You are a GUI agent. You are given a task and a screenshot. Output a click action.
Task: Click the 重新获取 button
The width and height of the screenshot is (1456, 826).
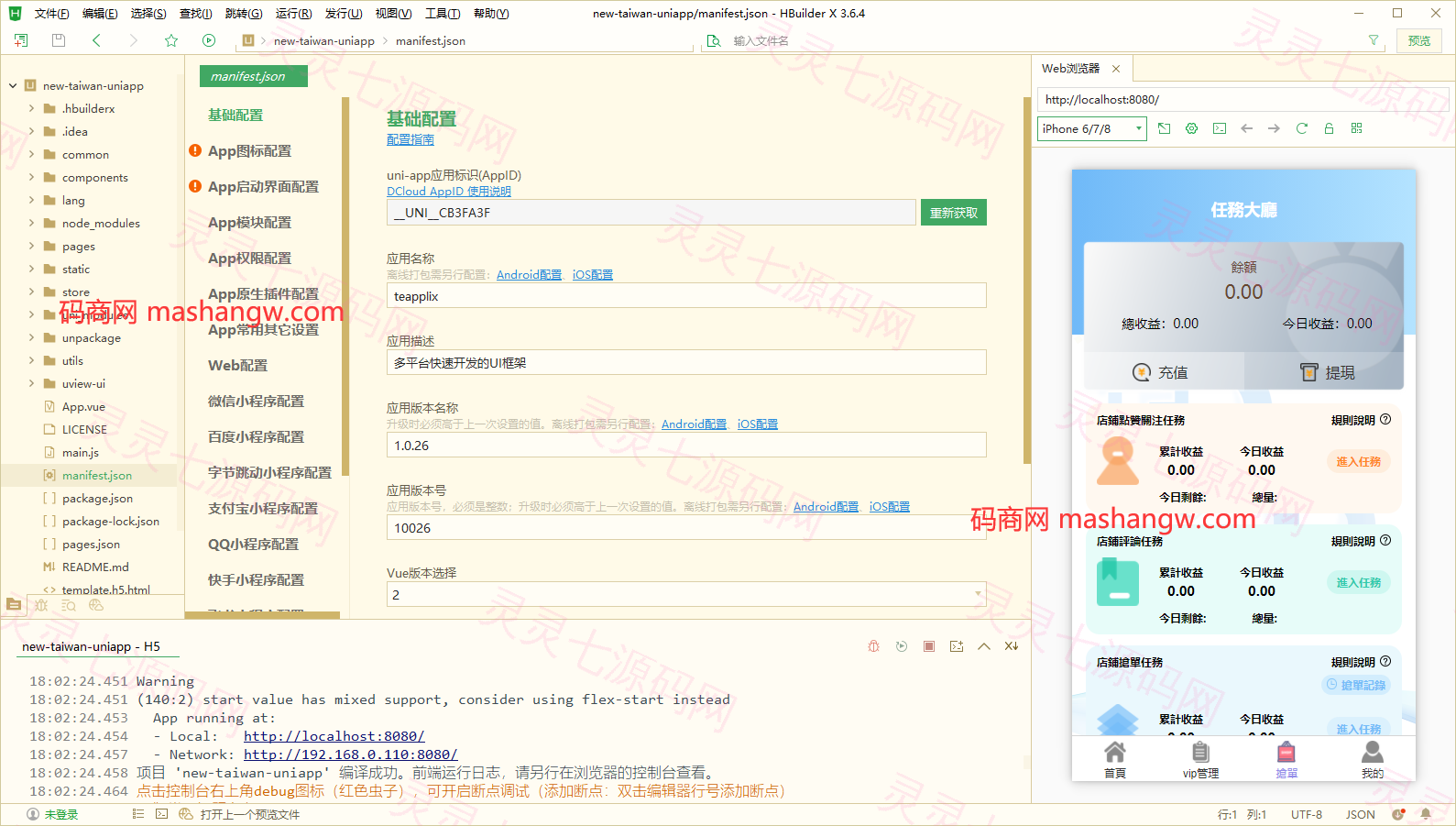[x=954, y=213]
